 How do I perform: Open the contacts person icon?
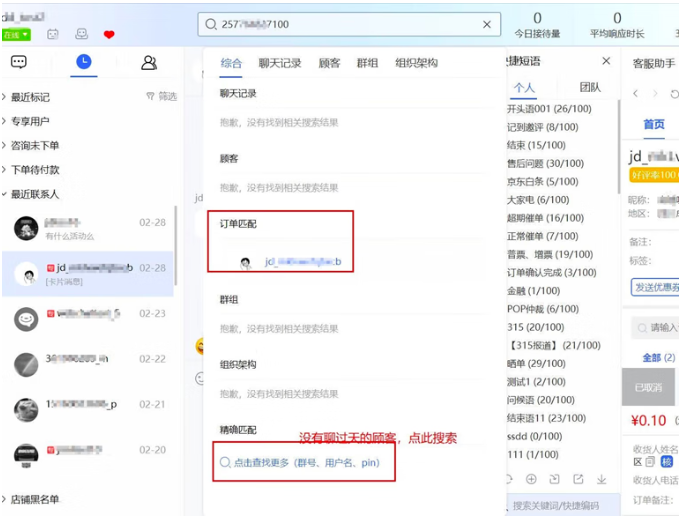pos(149,63)
